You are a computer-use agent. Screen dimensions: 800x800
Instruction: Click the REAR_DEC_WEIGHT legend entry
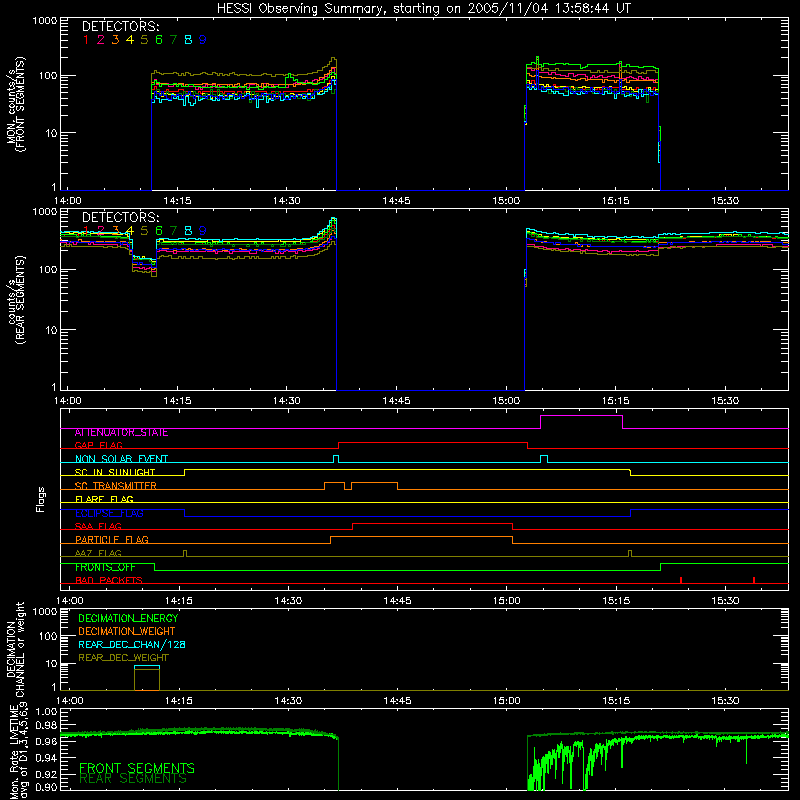click(123, 658)
